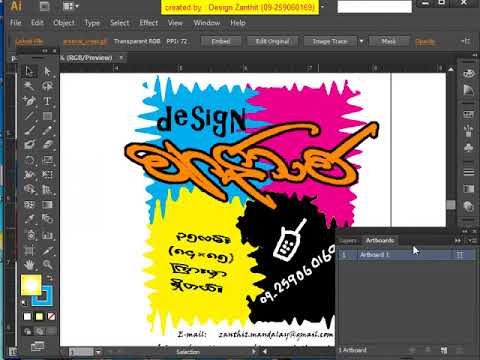The image size is (480, 360).
Task: Select the Selection tool (black arrow)
Action: coord(29,71)
